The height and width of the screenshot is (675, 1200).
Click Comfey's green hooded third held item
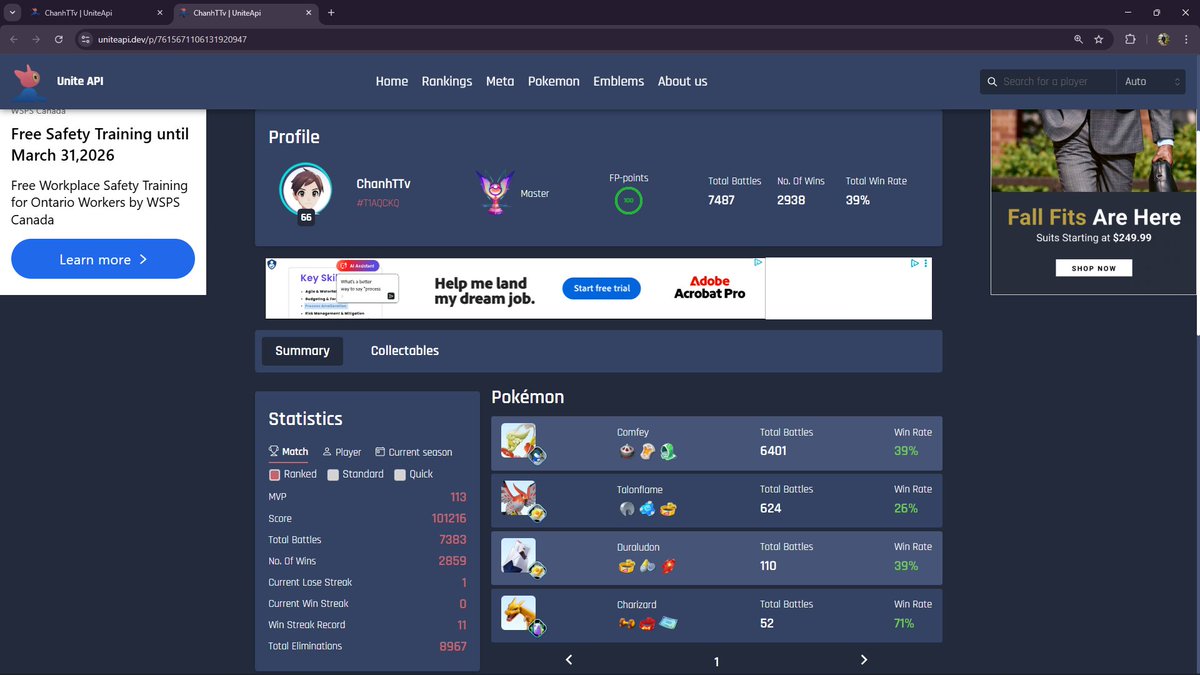coord(668,451)
